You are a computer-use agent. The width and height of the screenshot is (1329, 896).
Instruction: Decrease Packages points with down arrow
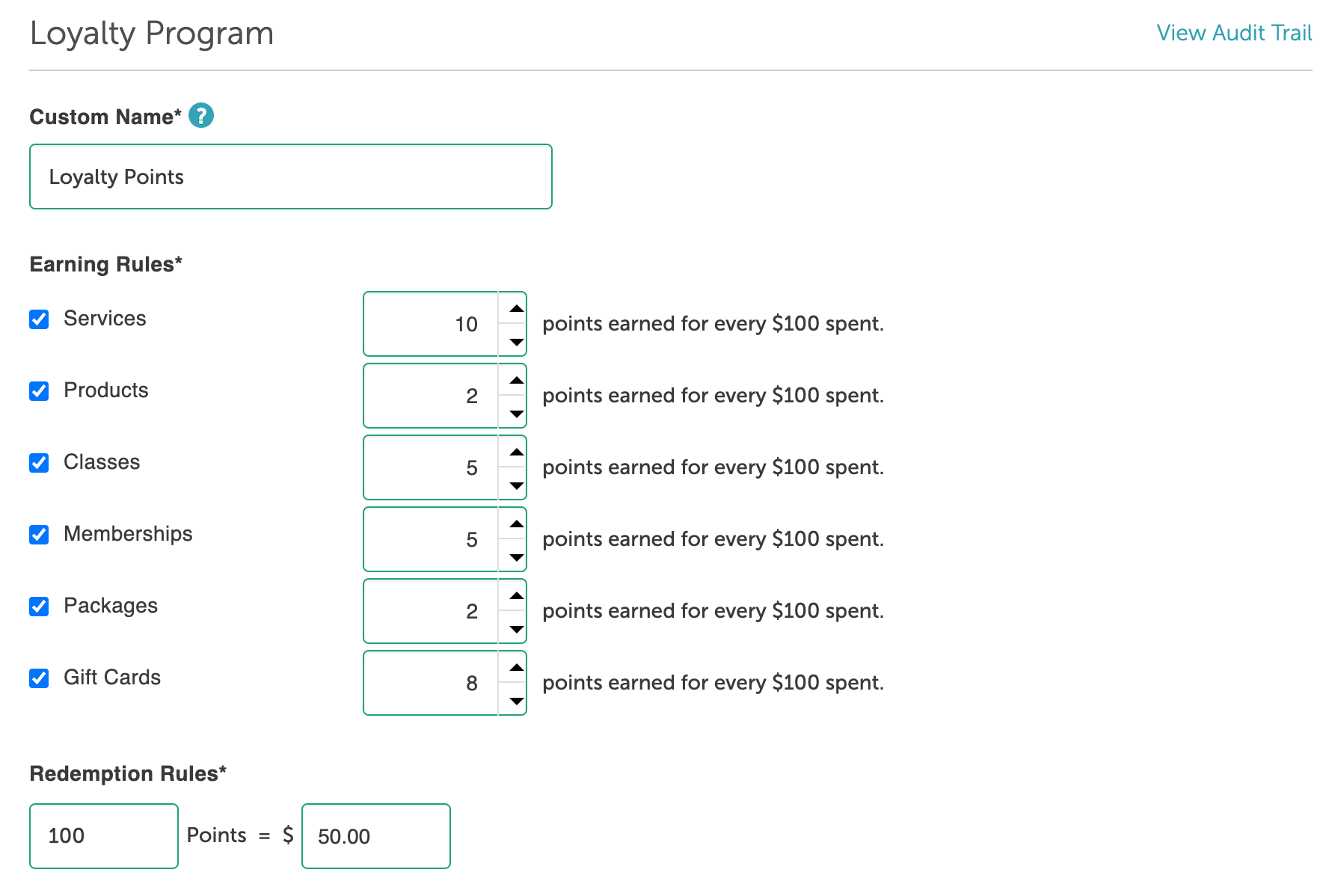pyautogui.click(x=516, y=628)
